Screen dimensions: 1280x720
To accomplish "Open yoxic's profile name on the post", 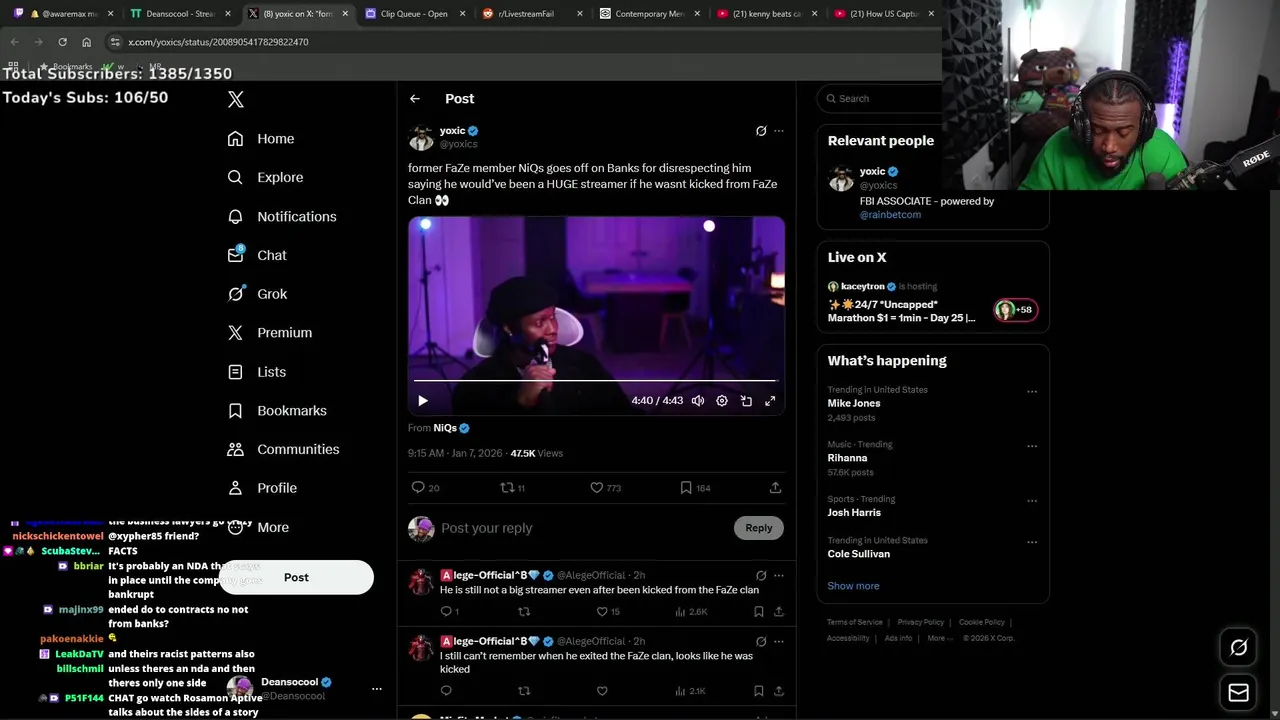I will pyautogui.click(x=453, y=131).
